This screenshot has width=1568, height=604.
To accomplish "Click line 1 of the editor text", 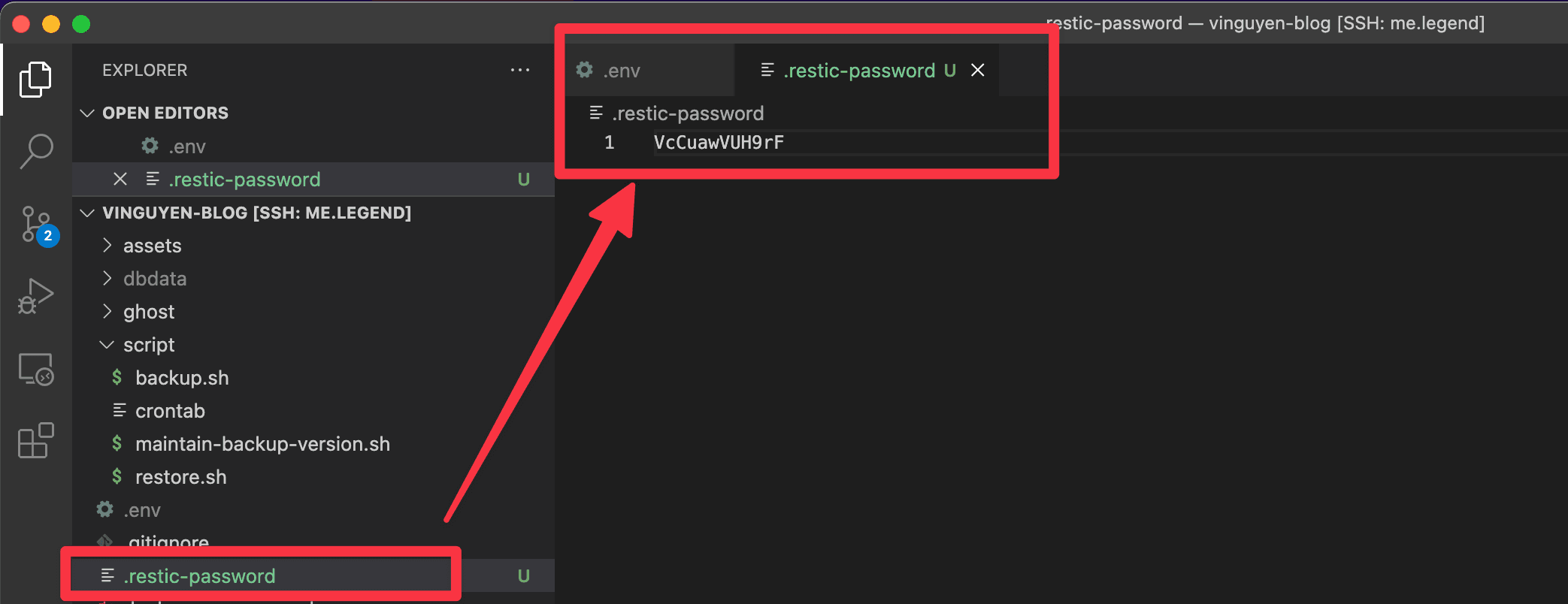I will coord(719,143).
